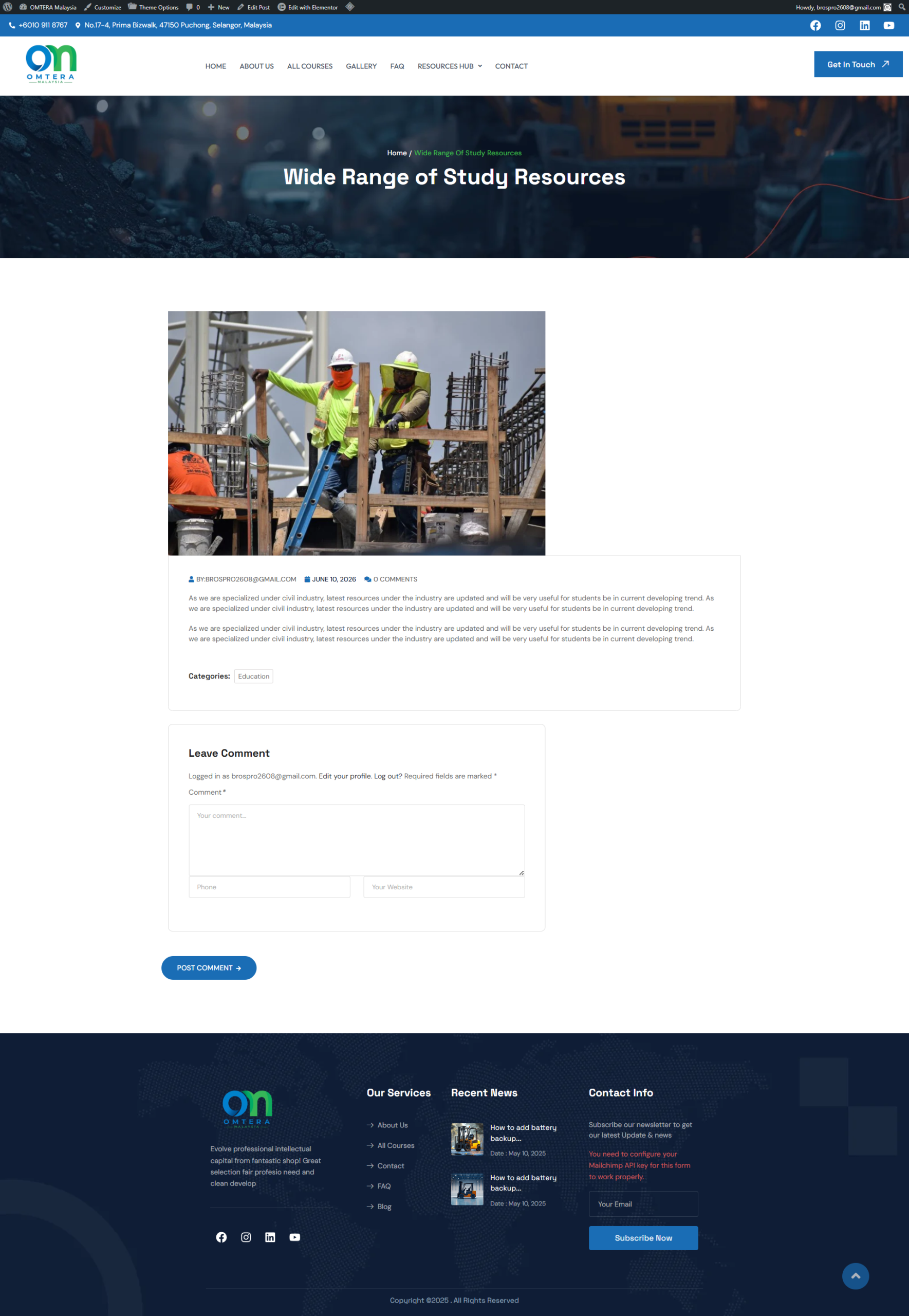
Task: Focus the Your Website input field
Action: coord(444,887)
